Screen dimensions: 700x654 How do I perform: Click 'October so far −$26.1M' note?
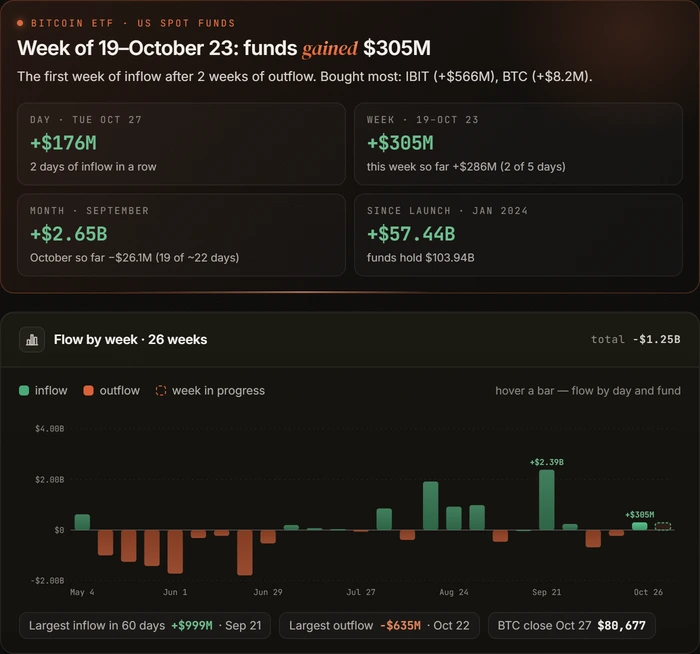[x=134, y=258]
